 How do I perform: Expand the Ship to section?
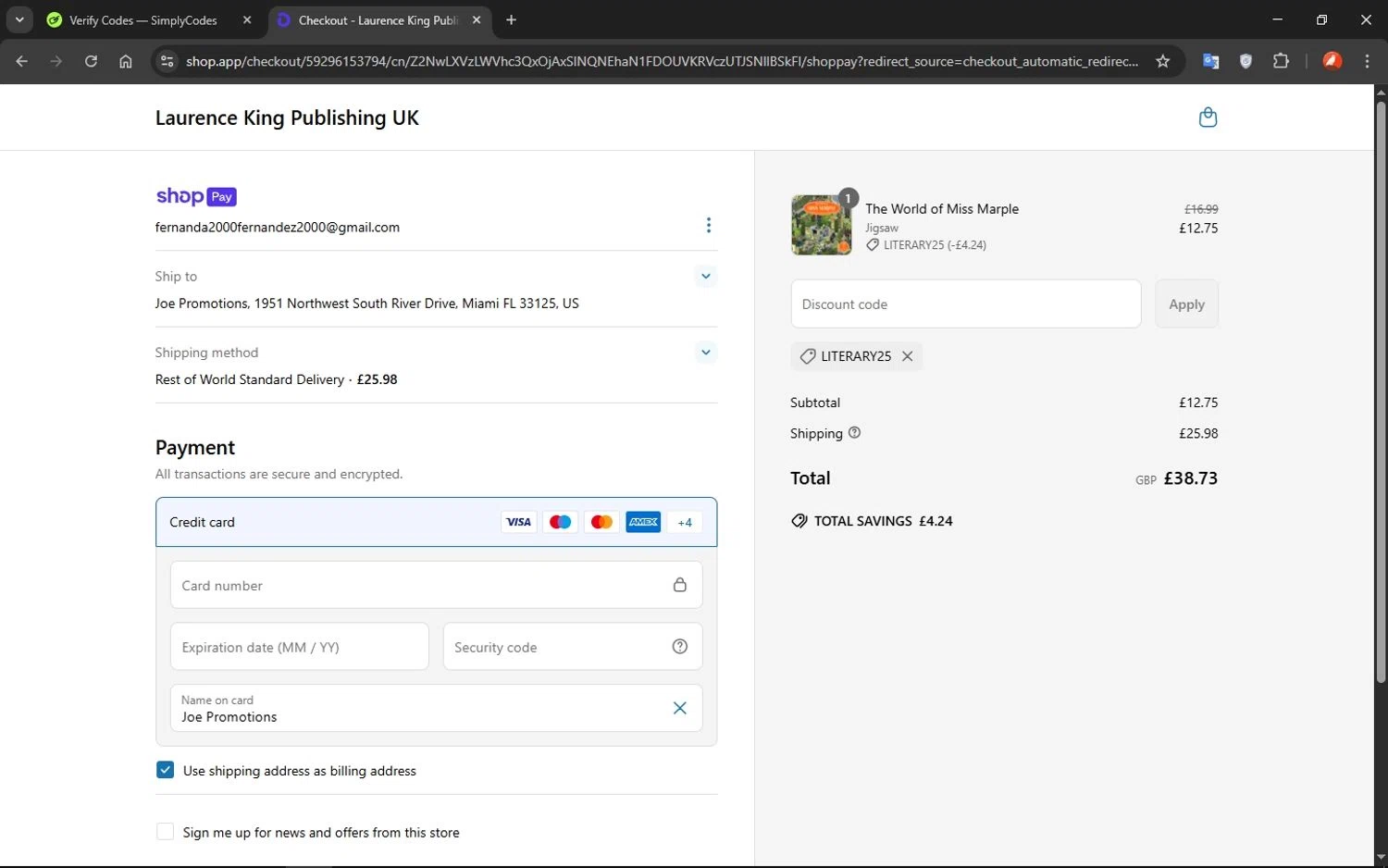706,276
